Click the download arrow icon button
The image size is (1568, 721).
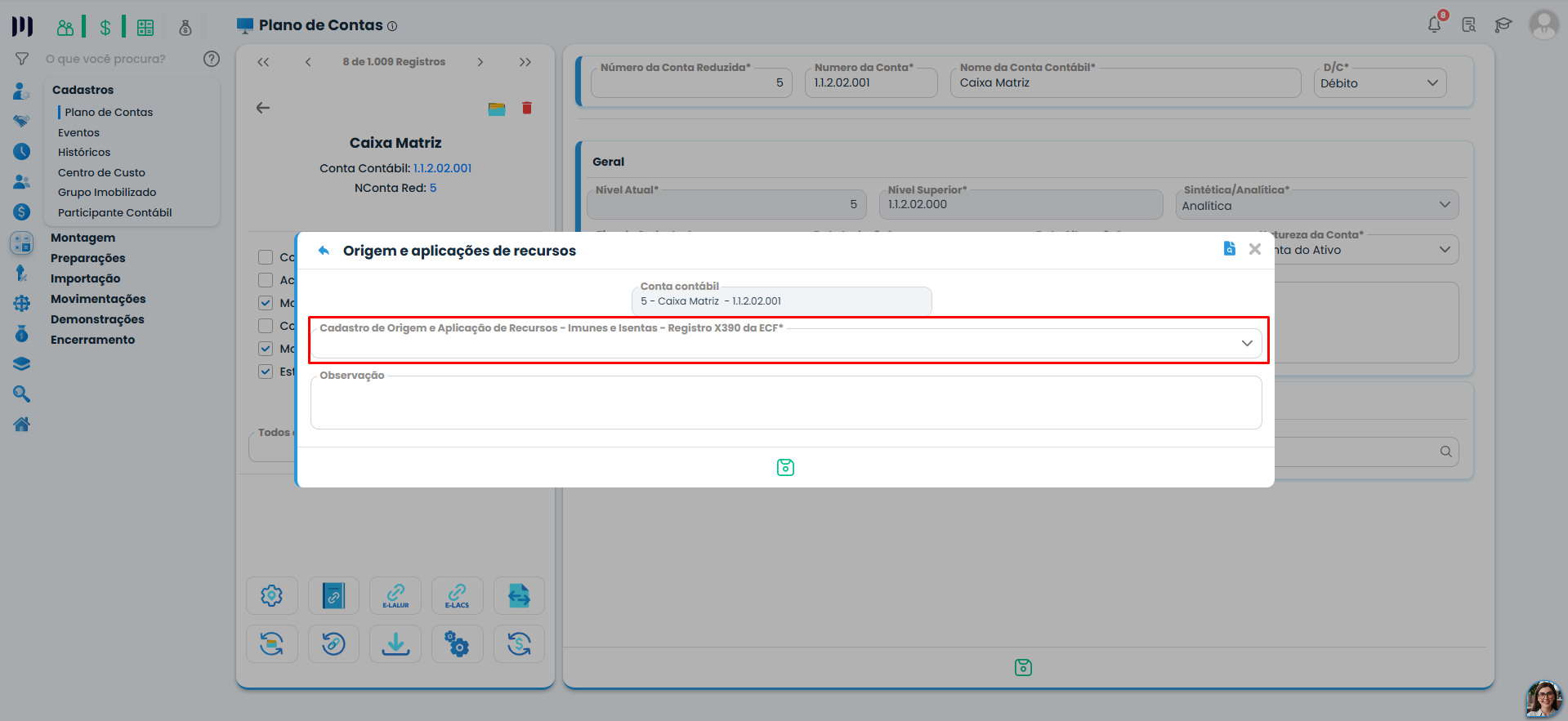[x=395, y=644]
